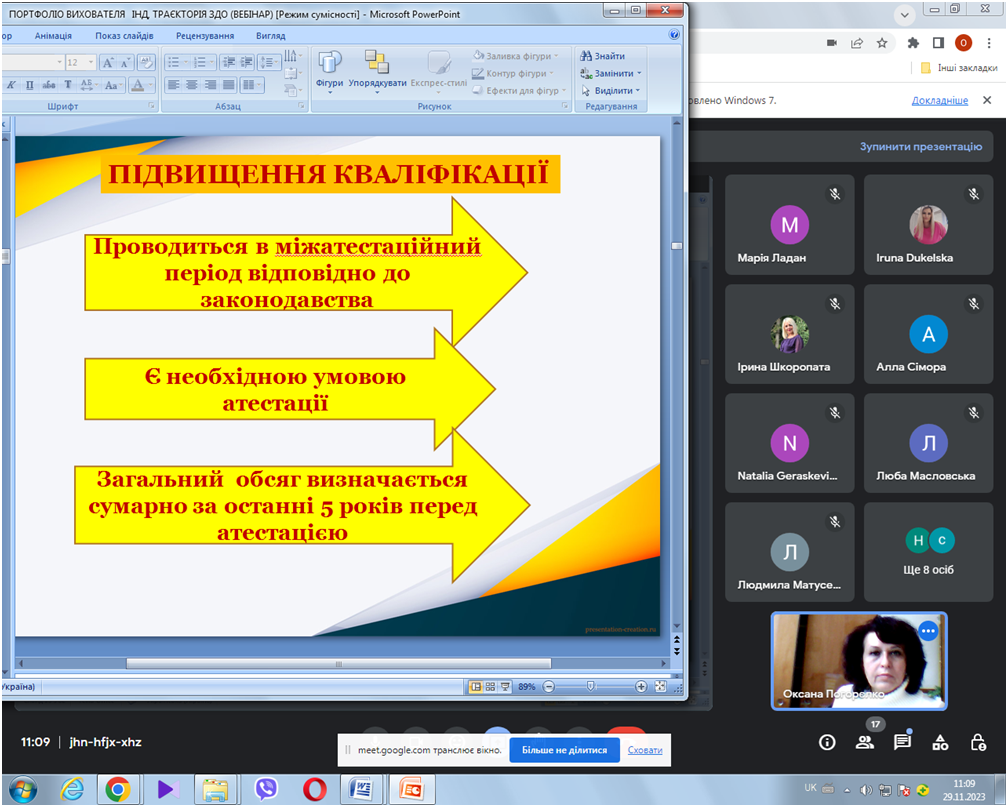Open the Вигляд ribbon tab
The image size is (1008, 807).
tap(271, 36)
